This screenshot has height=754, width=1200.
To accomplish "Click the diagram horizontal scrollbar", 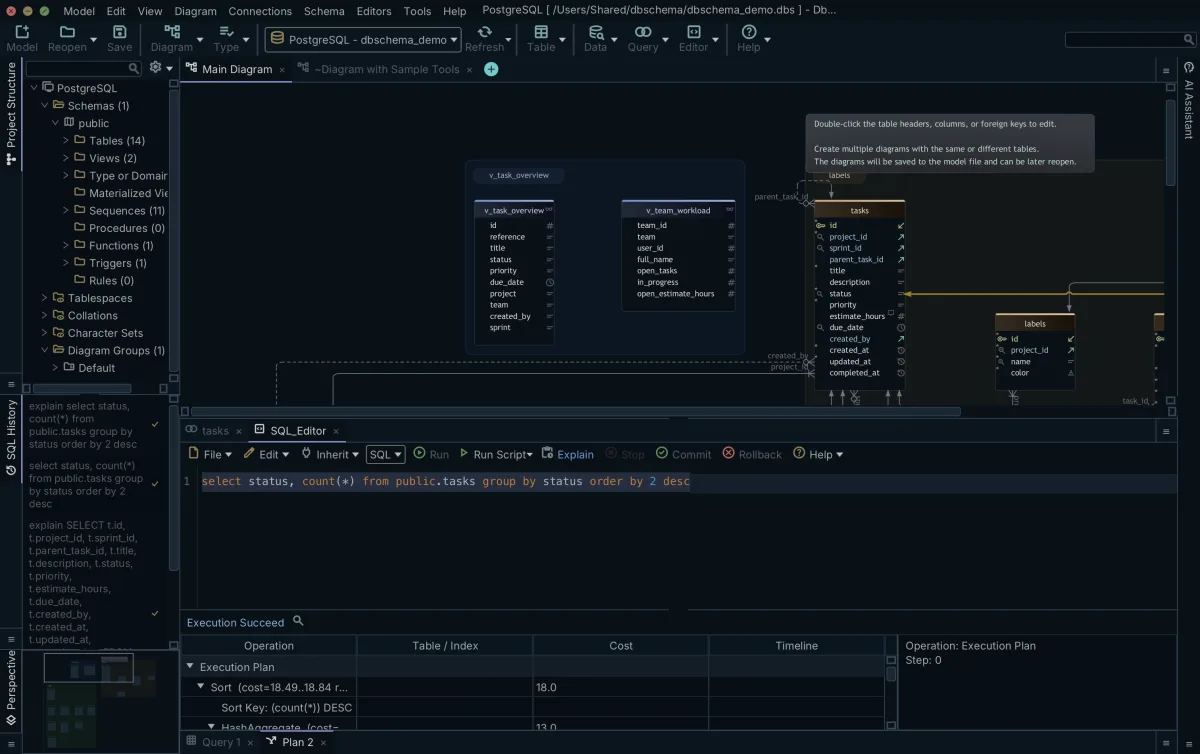I will pyautogui.click(x=576, y=411).
